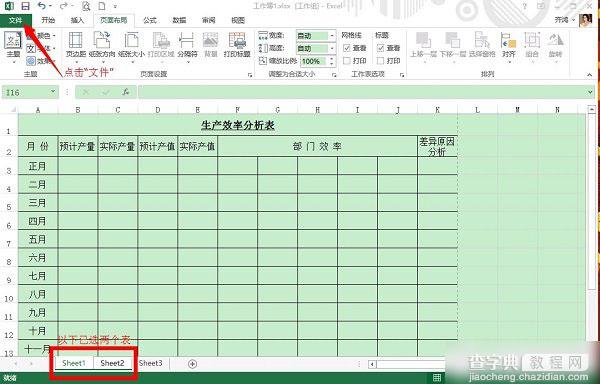Screen dimensions: 600x384
Task: Expand the Name Box dropdown arrow
Action: pos(53,92)
